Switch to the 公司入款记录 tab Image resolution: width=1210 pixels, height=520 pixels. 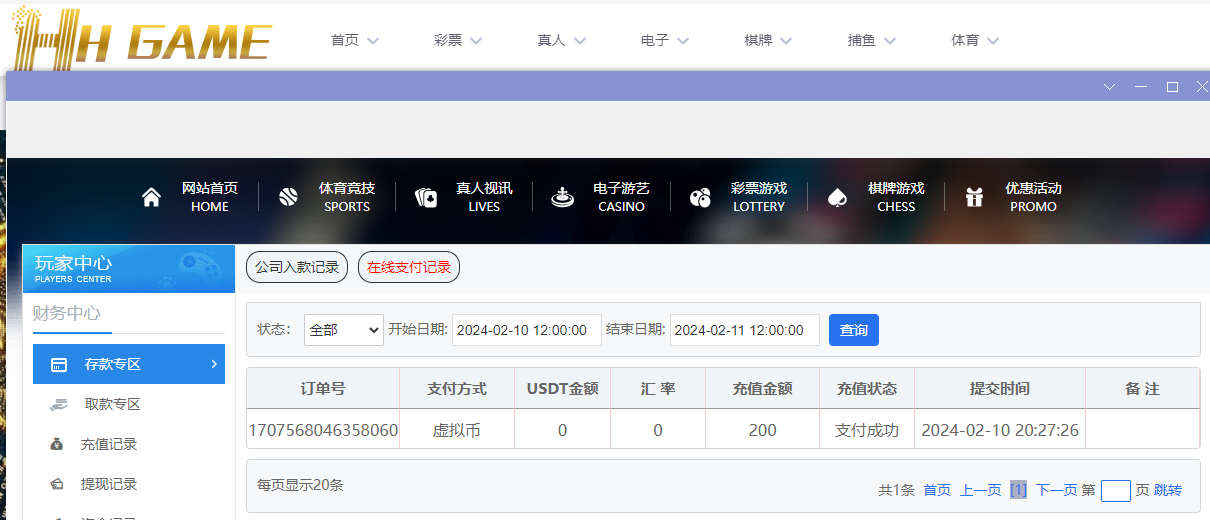coord(297,267)
